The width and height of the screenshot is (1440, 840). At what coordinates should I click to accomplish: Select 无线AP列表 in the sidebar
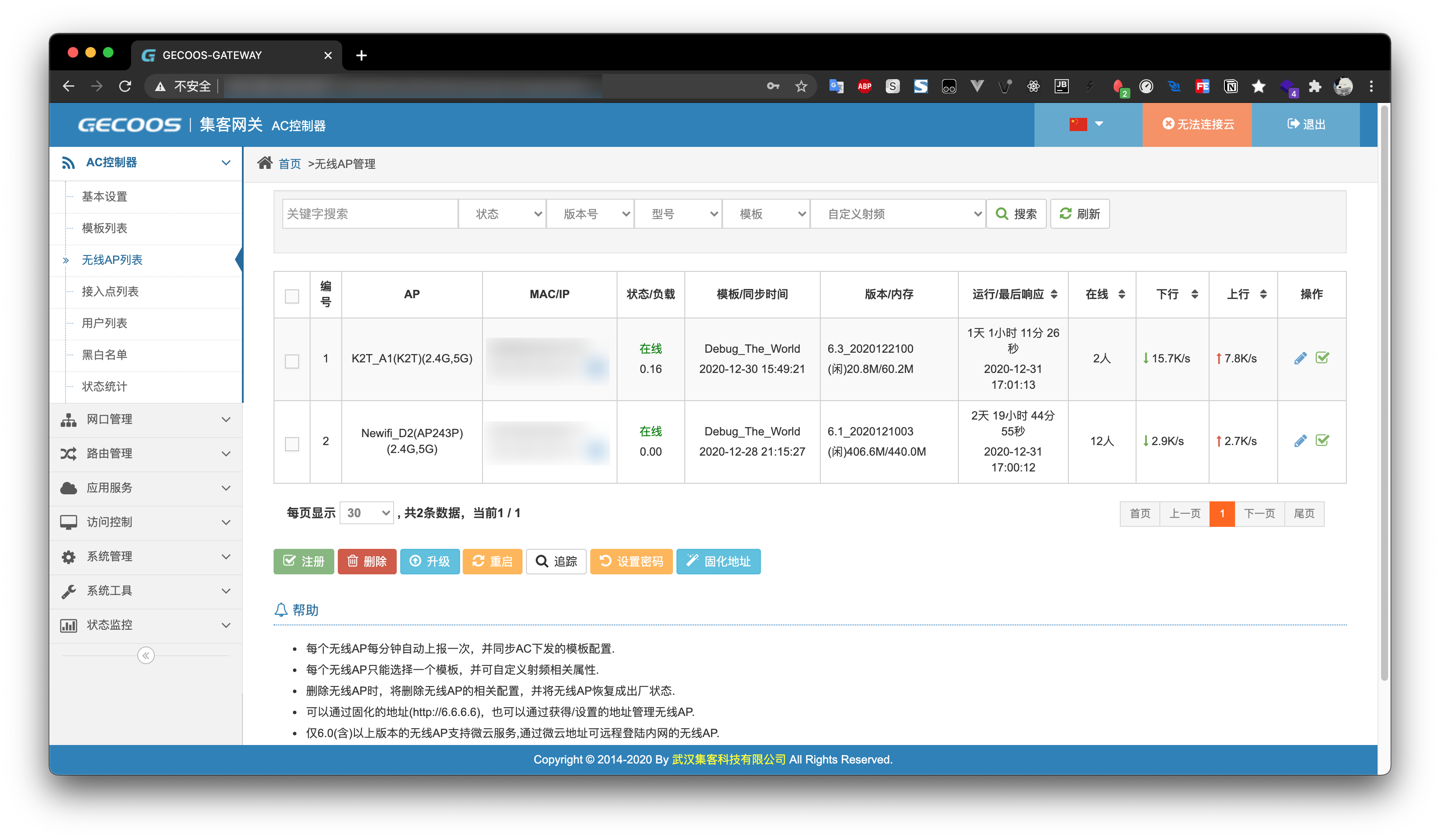[x=112, y=260]
